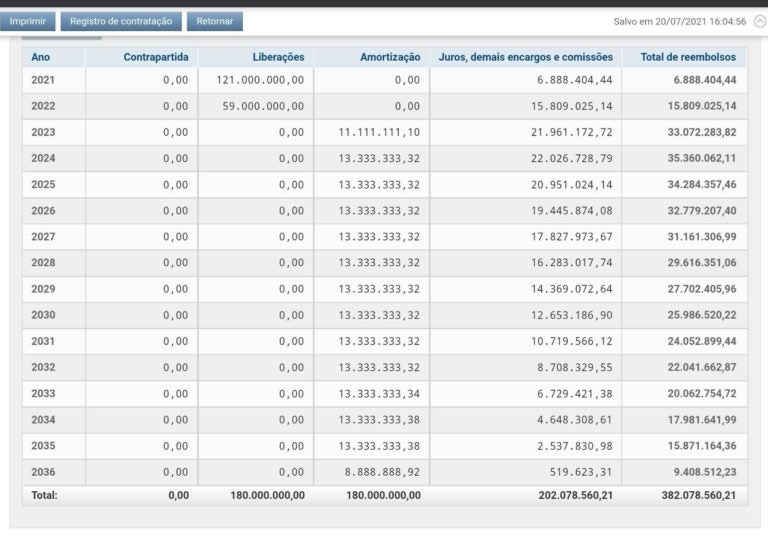Click the Imprimir button
This screenshot has width=768, height=554.
pos(27,22)
